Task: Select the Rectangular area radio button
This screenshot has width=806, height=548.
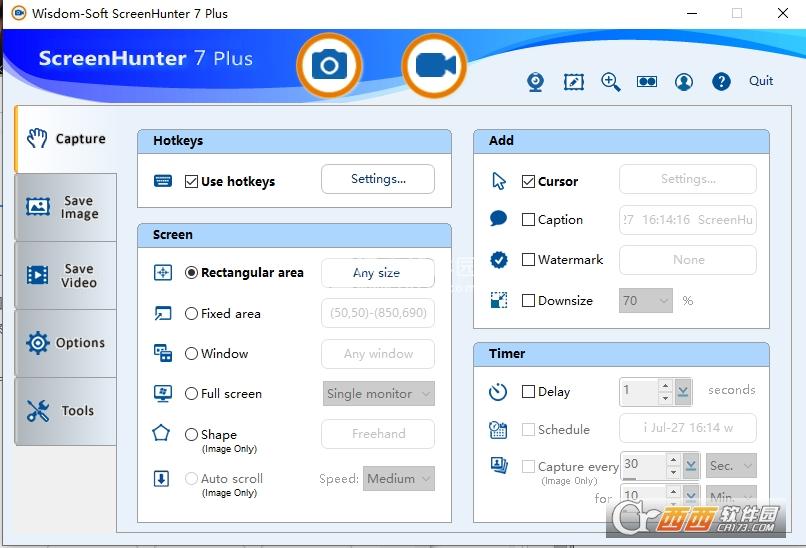Action: click(191, 272)
